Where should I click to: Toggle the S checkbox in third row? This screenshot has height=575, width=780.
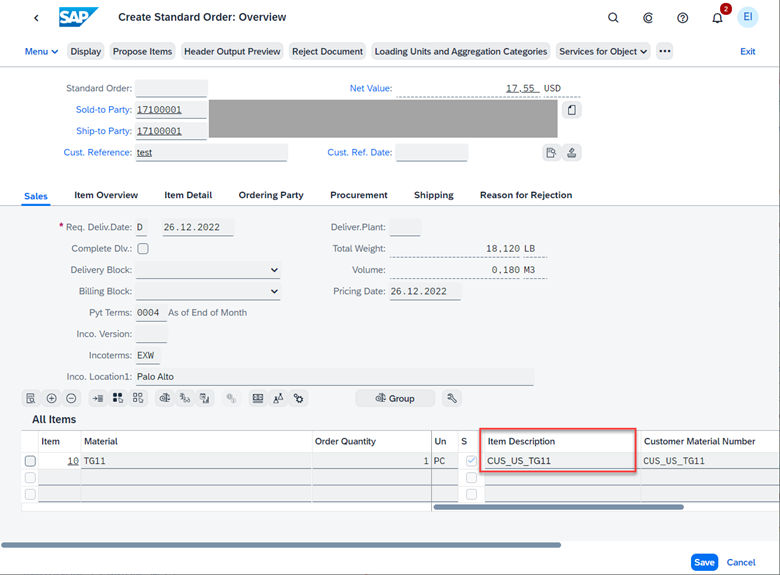coord(471,494)
